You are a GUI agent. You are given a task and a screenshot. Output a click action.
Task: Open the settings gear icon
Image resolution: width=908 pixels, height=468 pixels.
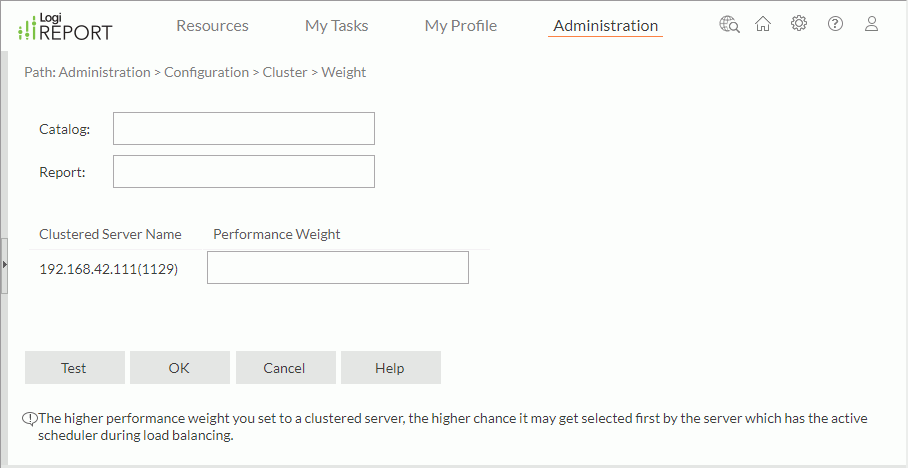[x=799, y=25]
